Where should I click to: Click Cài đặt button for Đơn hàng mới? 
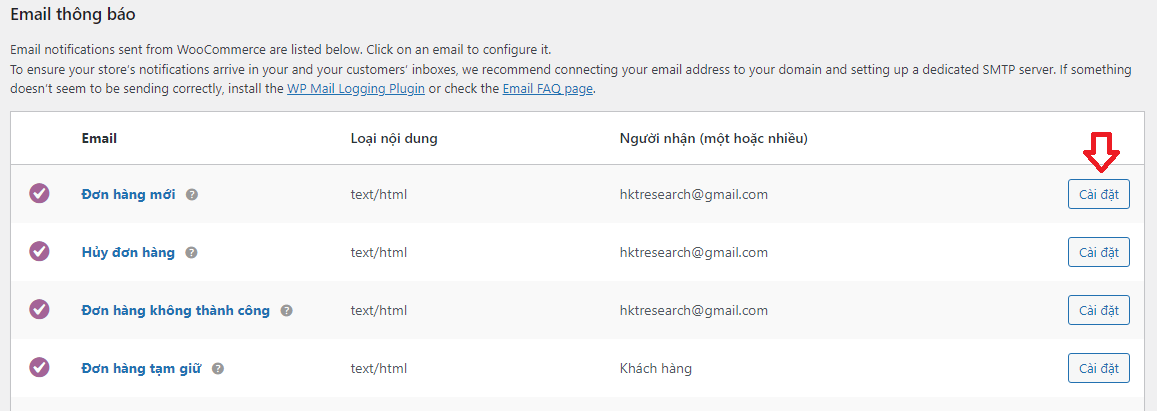click(1098, 195)
